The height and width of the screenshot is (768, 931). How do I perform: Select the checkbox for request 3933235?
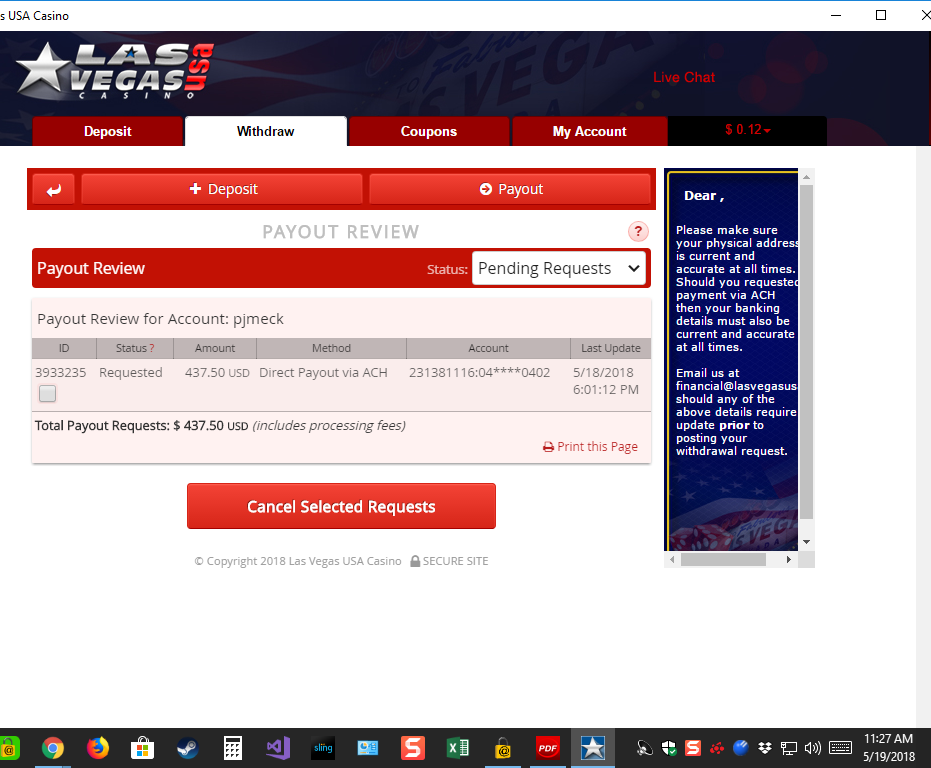pyautogui.click(x=48, y=393)
